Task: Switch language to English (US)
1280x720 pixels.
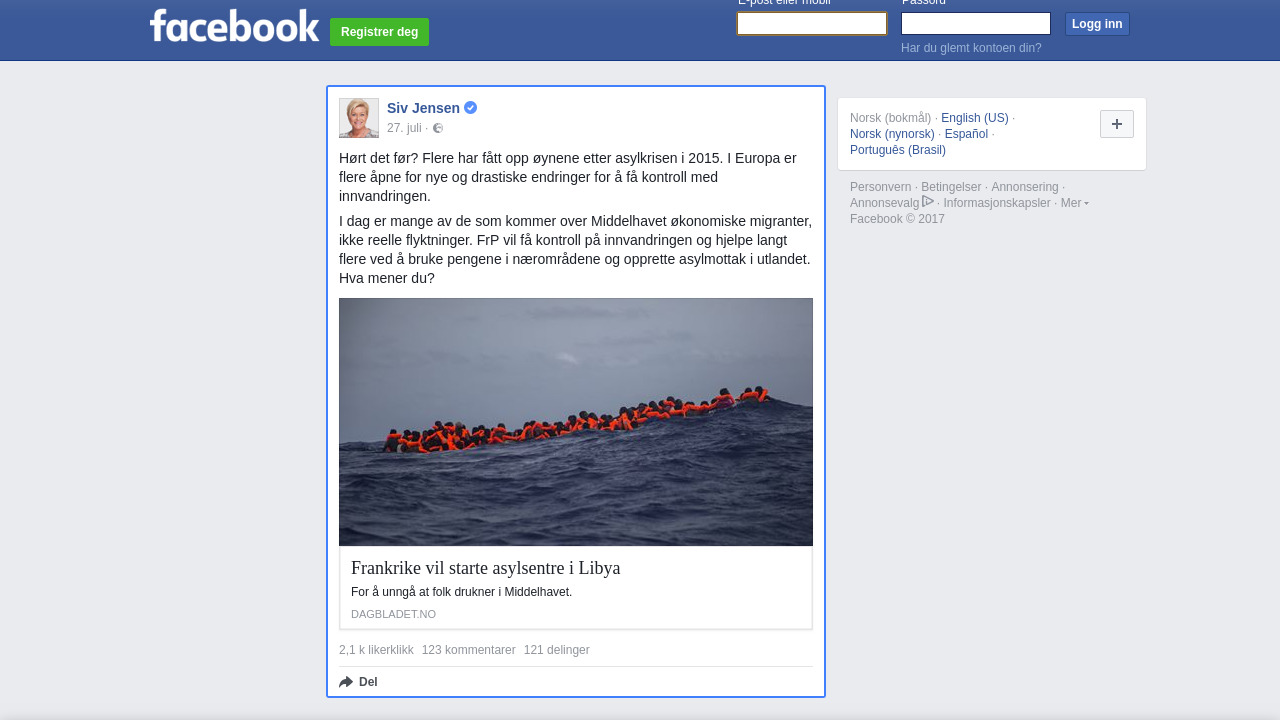Action: [x=975, y=118]
